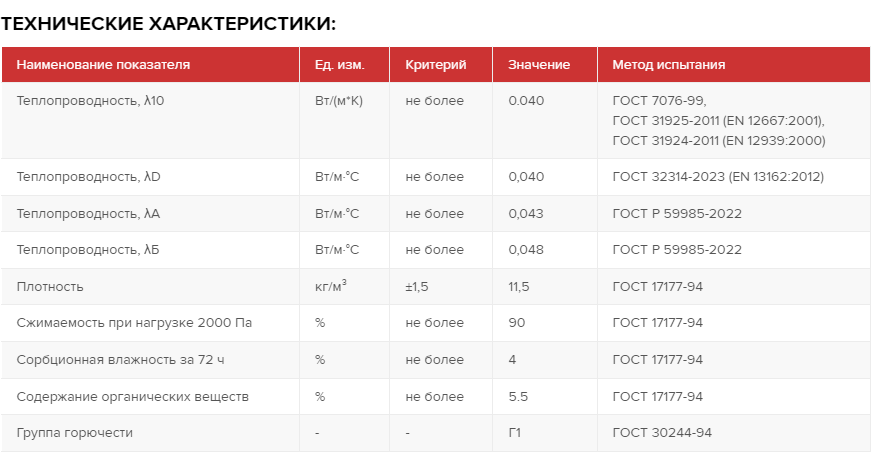This screenshot has width=880, height=465.
Task: Select the "Значение" column header
Action: tap(539, 65)
